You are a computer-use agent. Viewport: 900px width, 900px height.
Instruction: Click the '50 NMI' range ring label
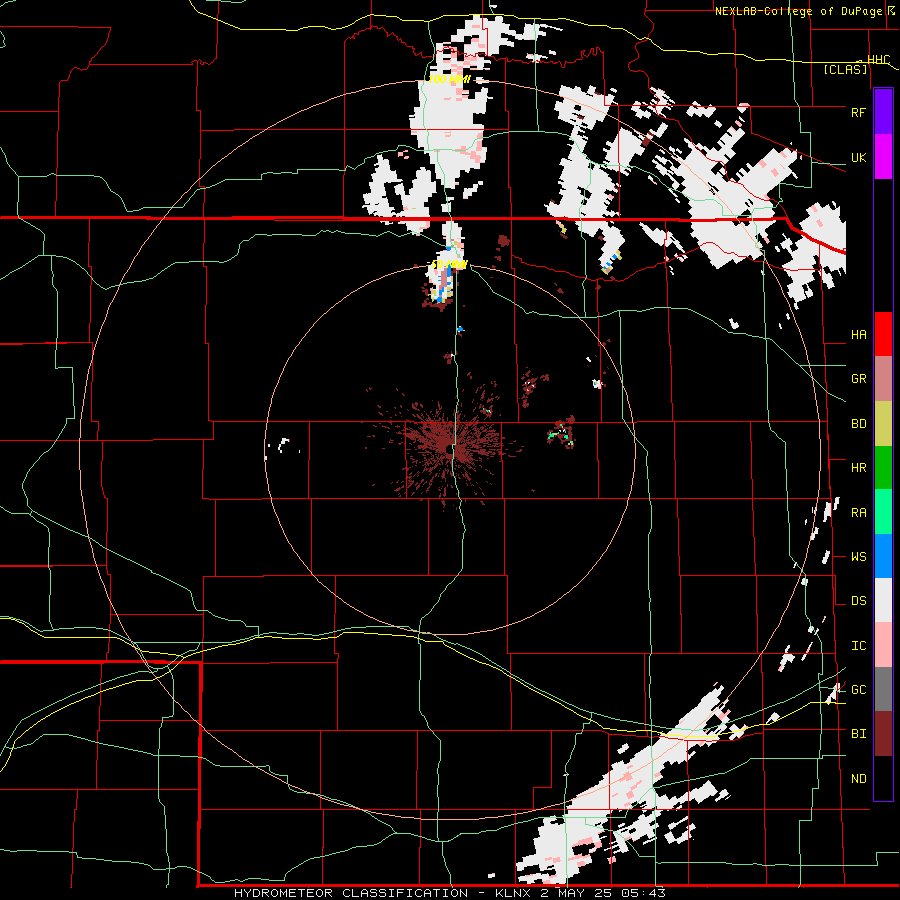pos(449,265)
